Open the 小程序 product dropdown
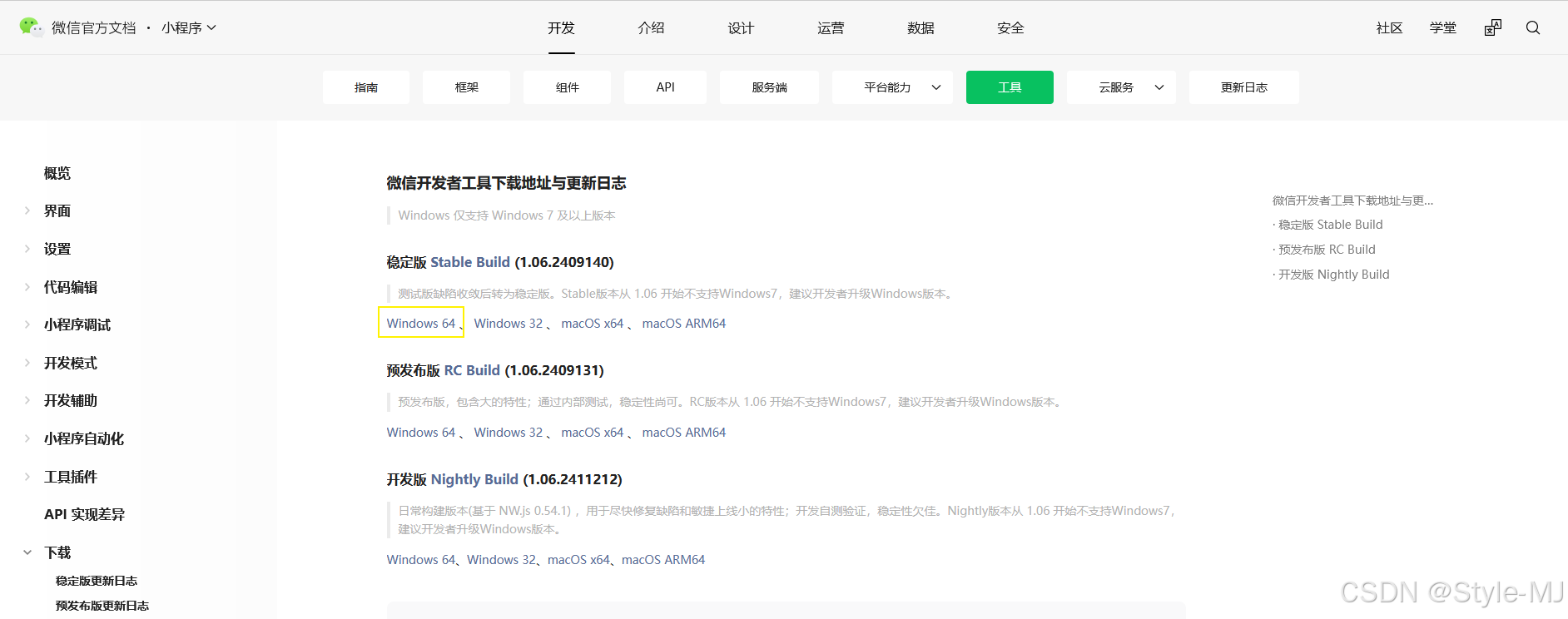This screenshot has height=619, width=1568. 189,27
